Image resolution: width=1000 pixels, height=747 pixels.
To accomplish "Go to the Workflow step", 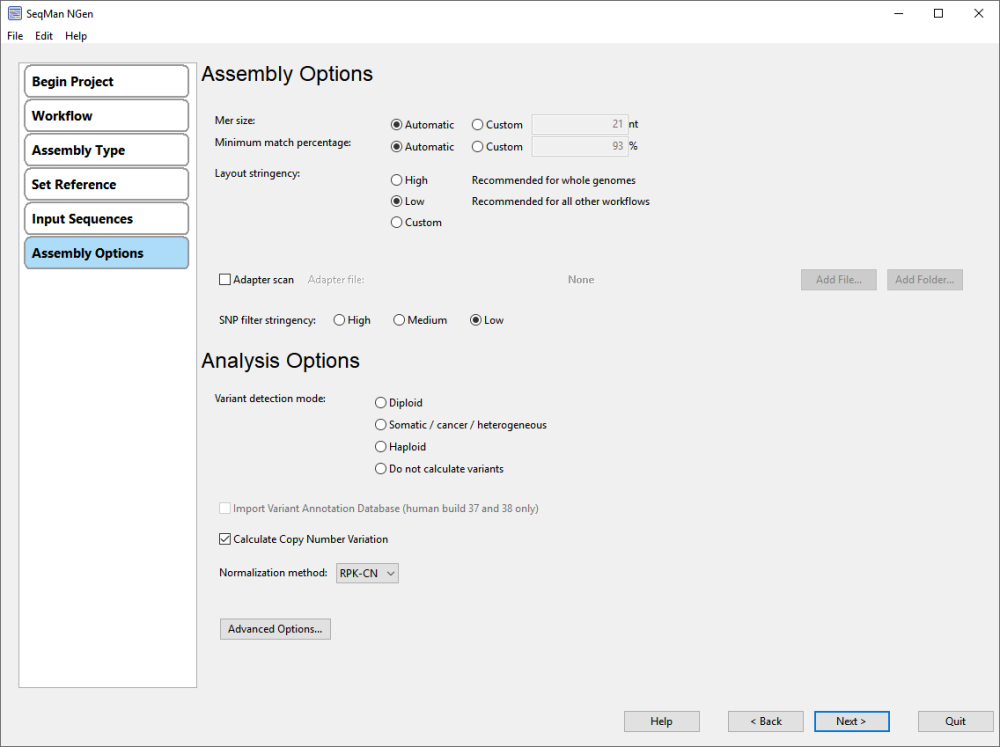I will tap(107, 116).
